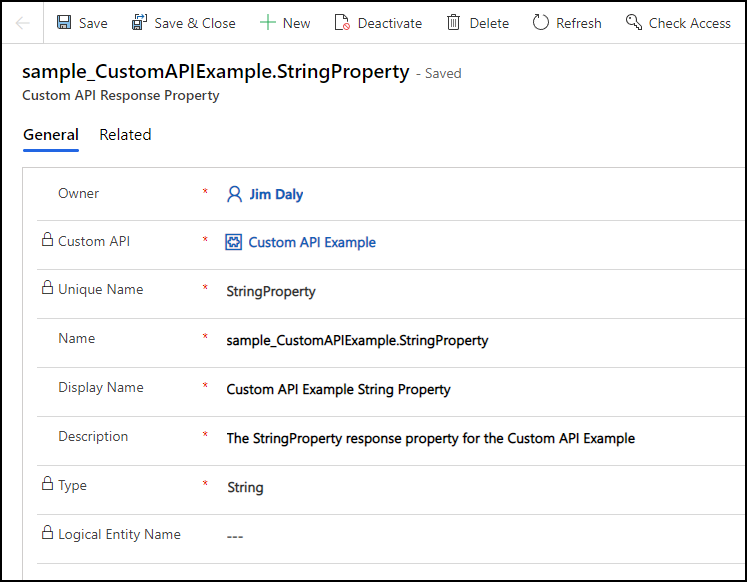Edit the Display Name field
The image size is (747, 582).
(x=338, y=389)
